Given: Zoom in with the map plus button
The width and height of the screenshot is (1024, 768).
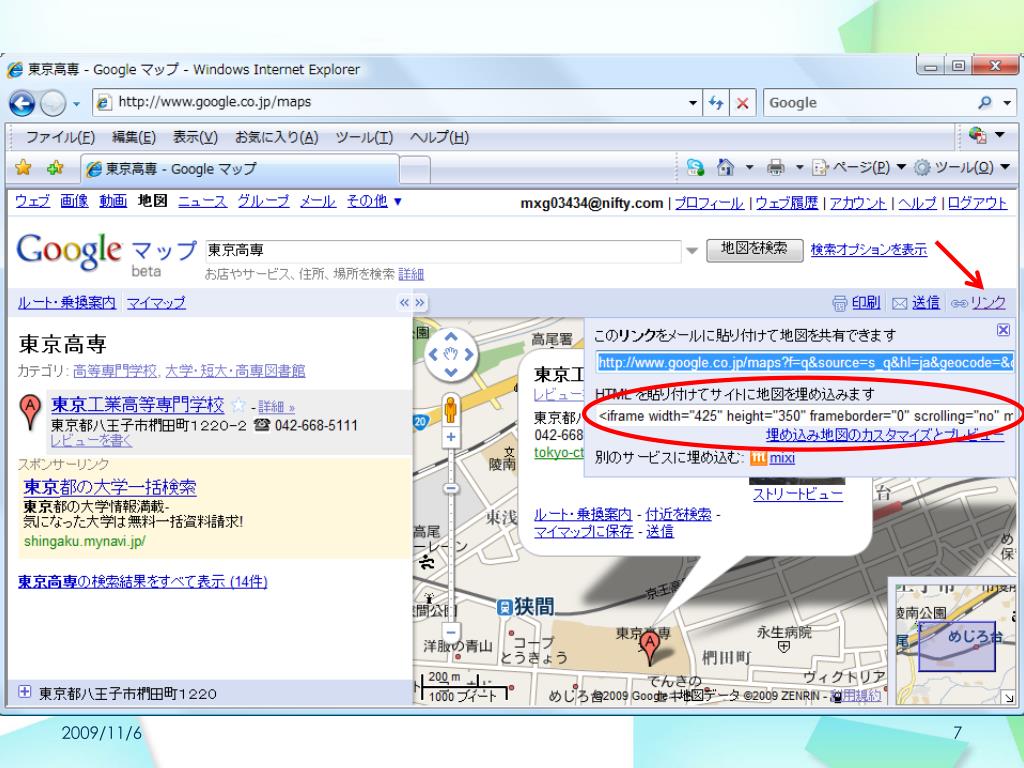Looking at the screenshot, I should [451, 437].
